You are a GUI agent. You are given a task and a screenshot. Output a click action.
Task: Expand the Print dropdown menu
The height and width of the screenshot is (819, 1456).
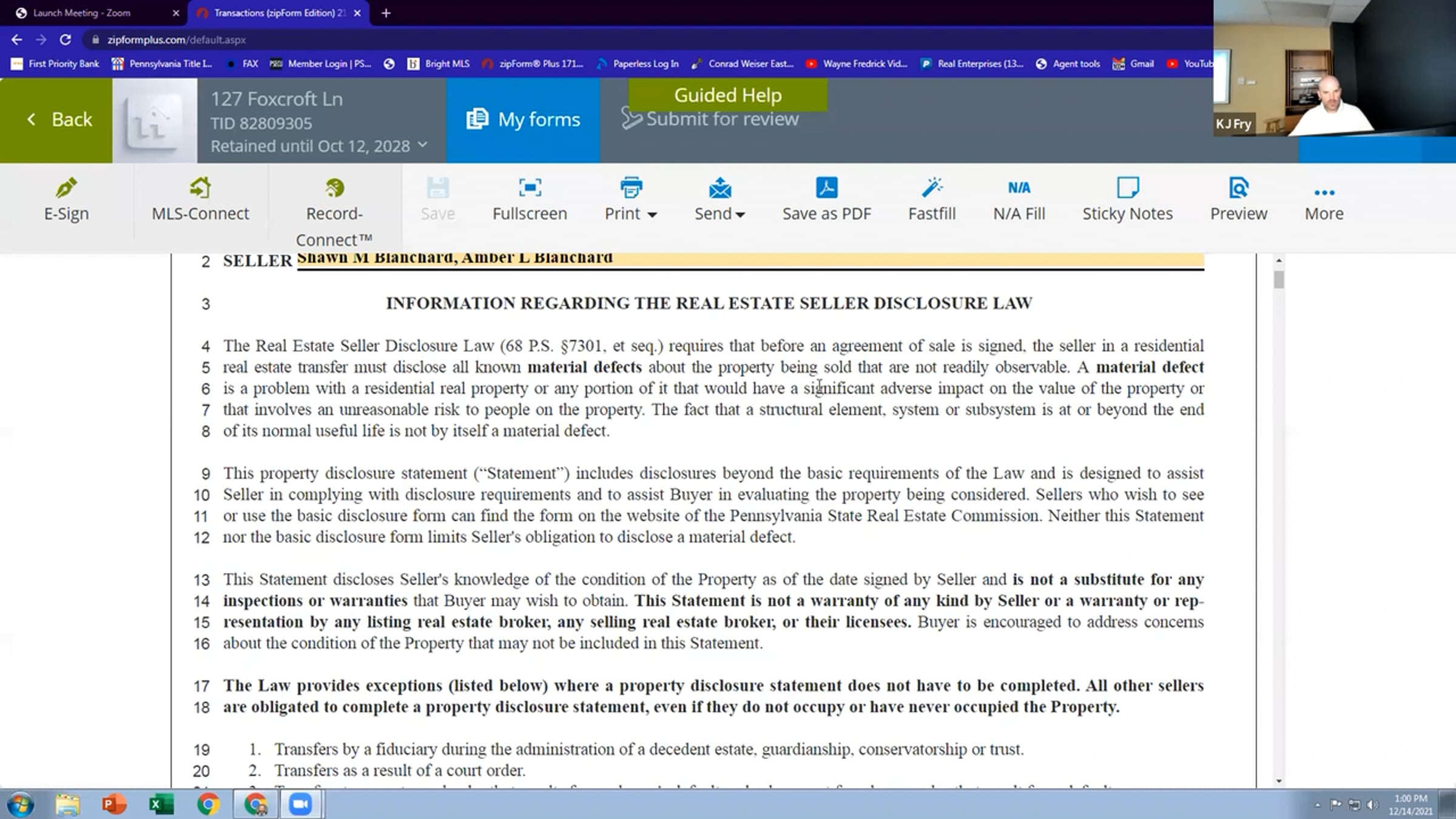(652, 215)
